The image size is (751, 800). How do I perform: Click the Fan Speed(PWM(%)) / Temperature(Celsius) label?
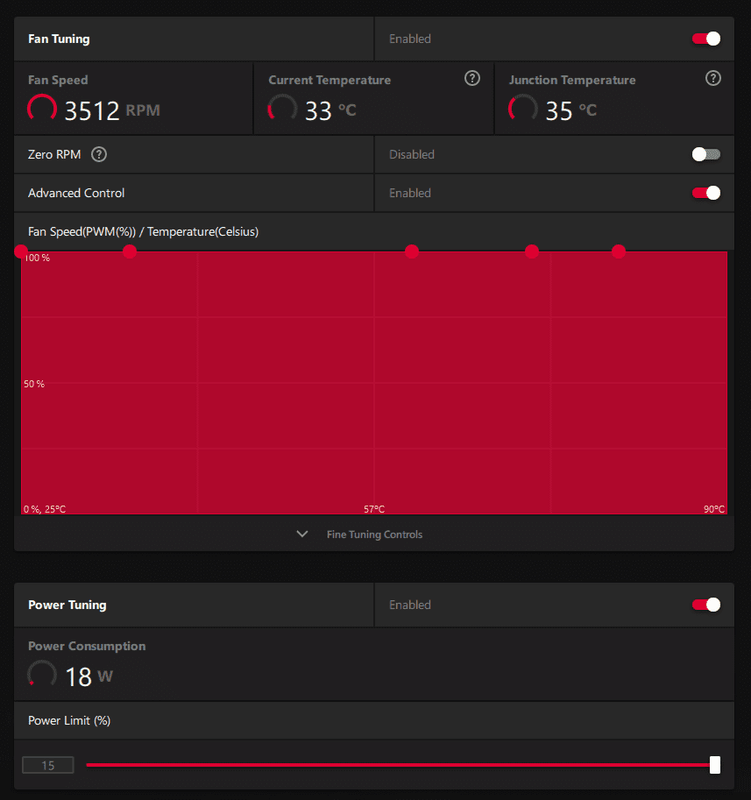point(143,232)
